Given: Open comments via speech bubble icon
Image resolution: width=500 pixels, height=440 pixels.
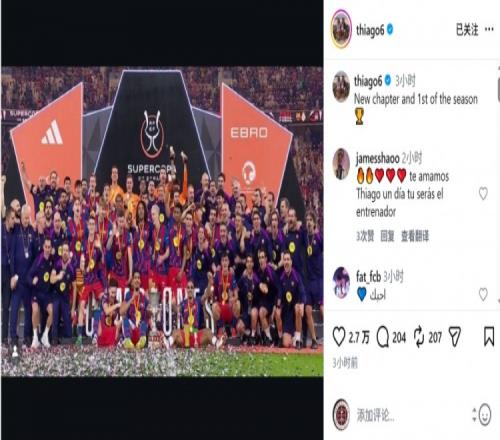Looking at the screenshot, I should [383, 337].
